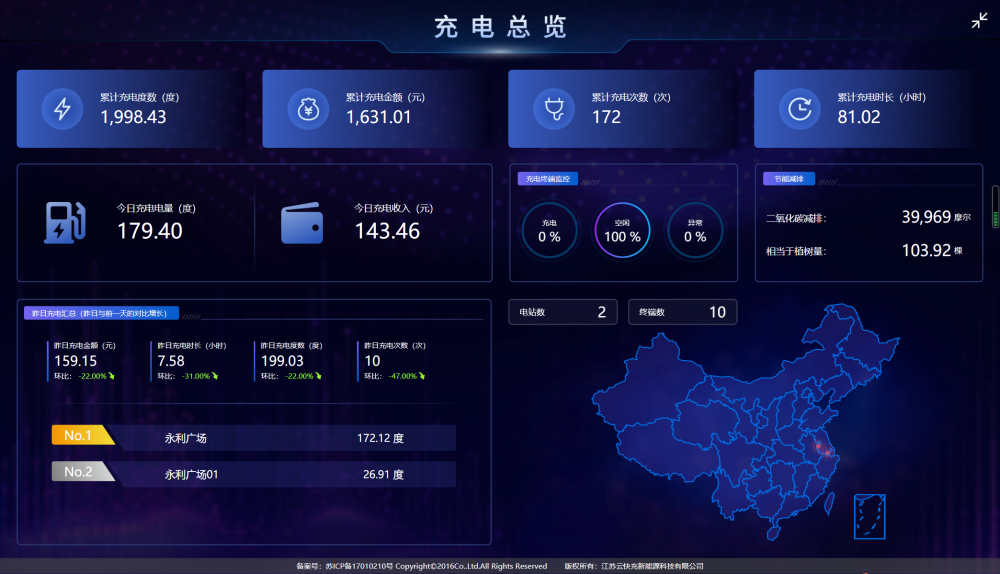This screenshot has width=1000, height=574.
Task: Select the 充电终端监控 panel tab
Action: (x=548, y=179)
